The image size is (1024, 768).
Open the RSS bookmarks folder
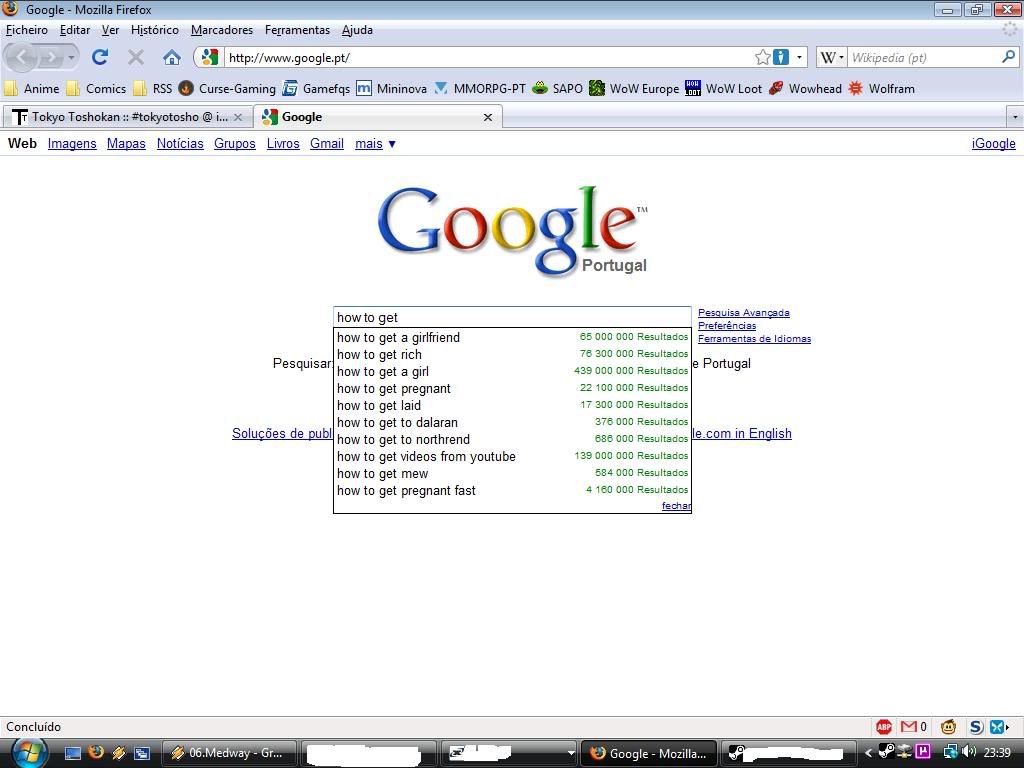click(153, 88)
